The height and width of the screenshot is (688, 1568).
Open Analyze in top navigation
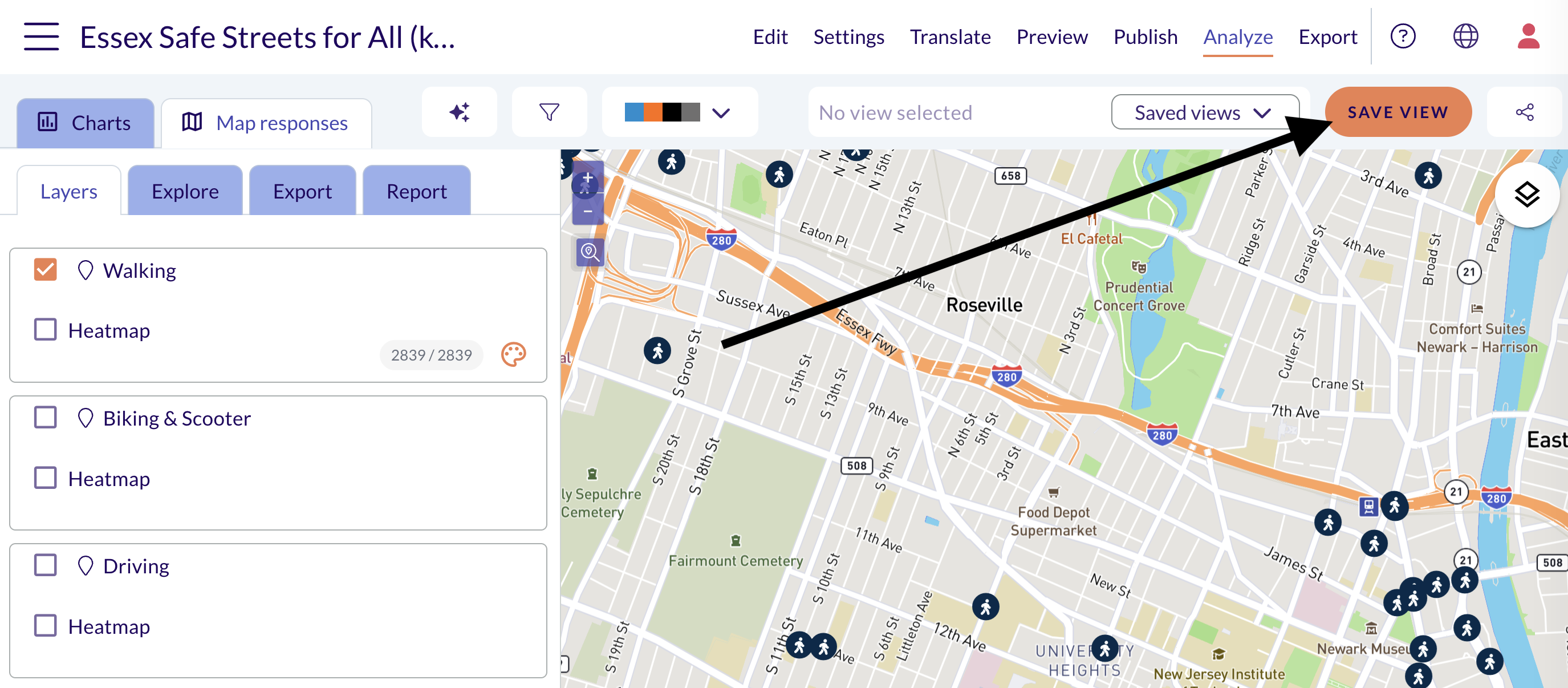point(1238,38)
